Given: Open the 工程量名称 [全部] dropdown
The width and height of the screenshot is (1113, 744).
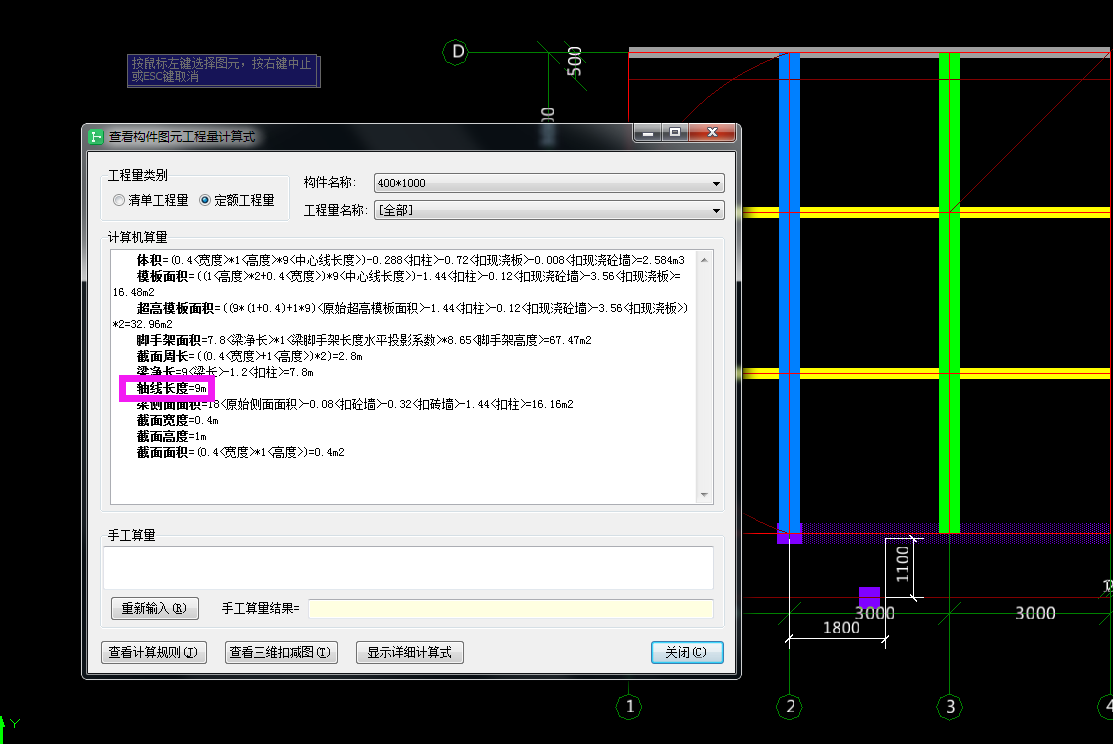Looking at the screenshot, I should [549, 210].
